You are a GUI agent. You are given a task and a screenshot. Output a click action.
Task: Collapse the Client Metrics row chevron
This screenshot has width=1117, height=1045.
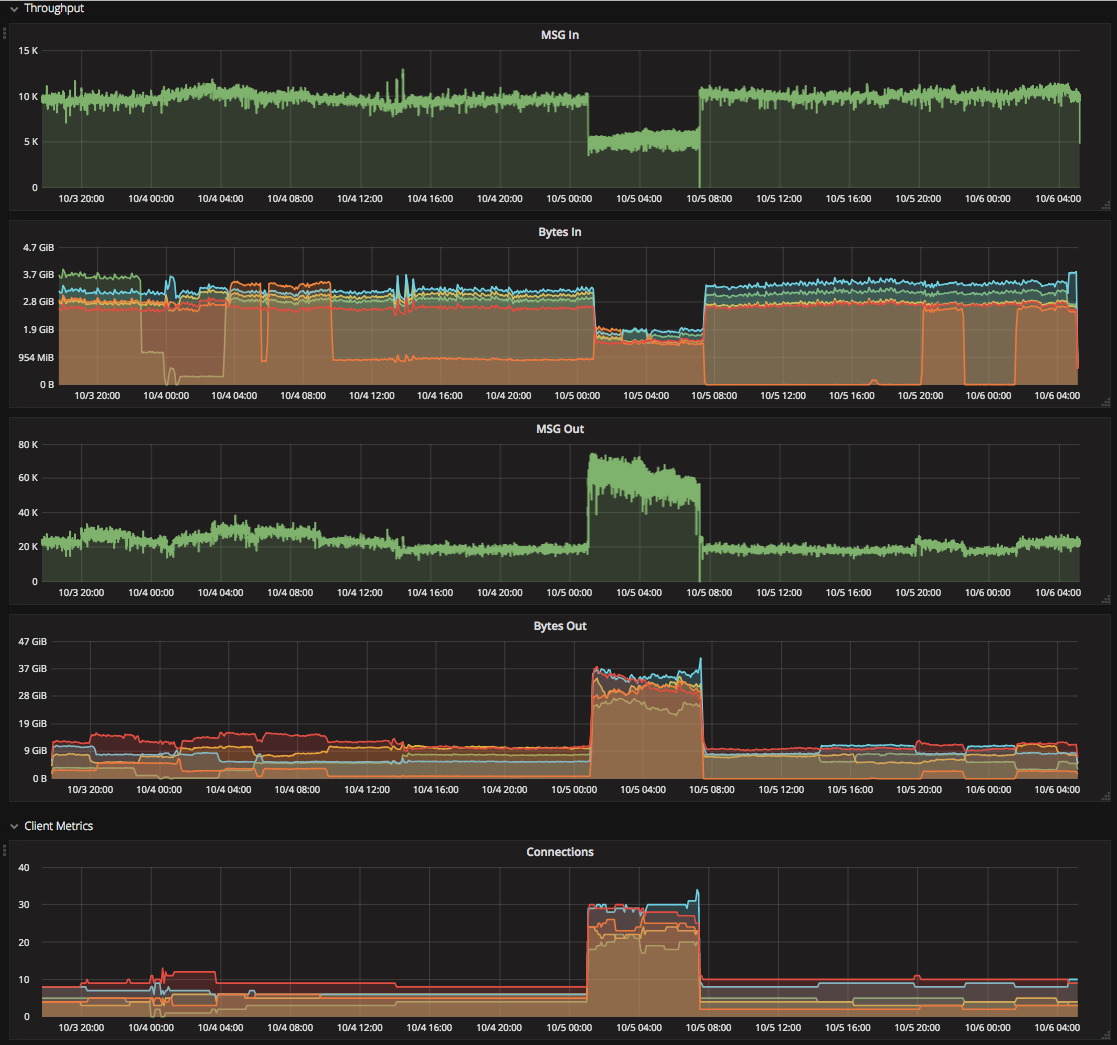coord(14,826)
